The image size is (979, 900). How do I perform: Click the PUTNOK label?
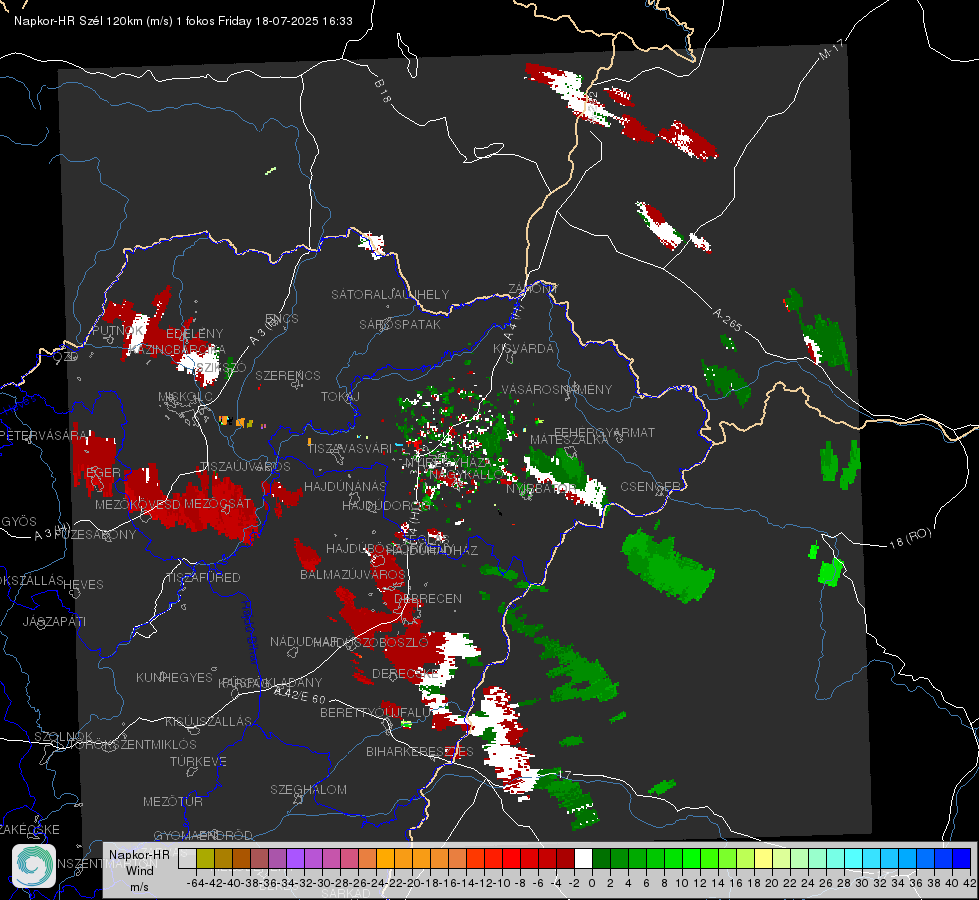(118, 330)
